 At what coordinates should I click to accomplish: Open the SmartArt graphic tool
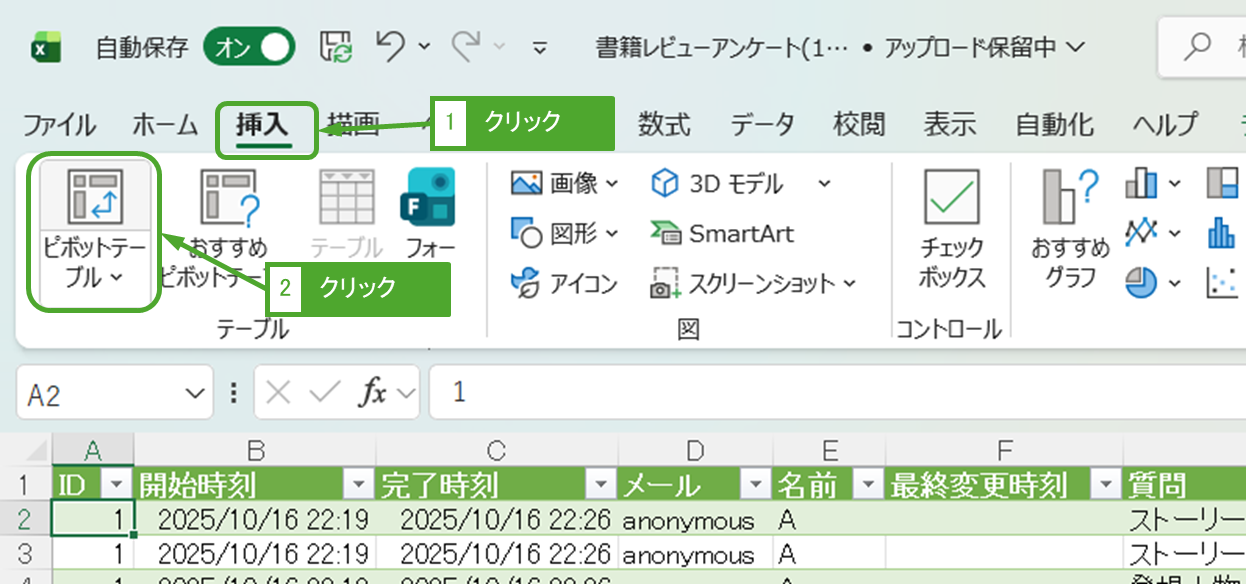[722, 234]
